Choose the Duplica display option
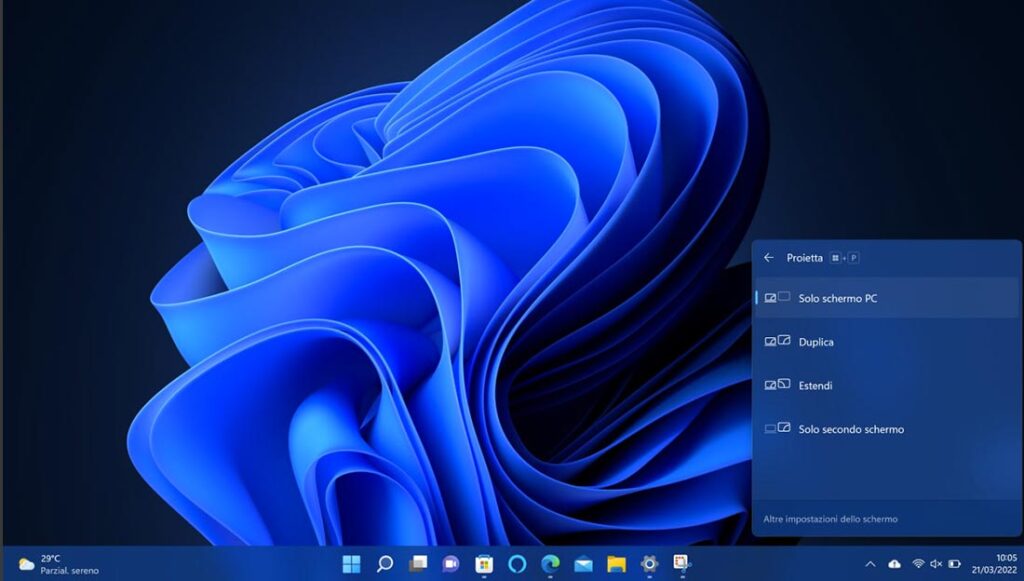 (x=886, y=341)
